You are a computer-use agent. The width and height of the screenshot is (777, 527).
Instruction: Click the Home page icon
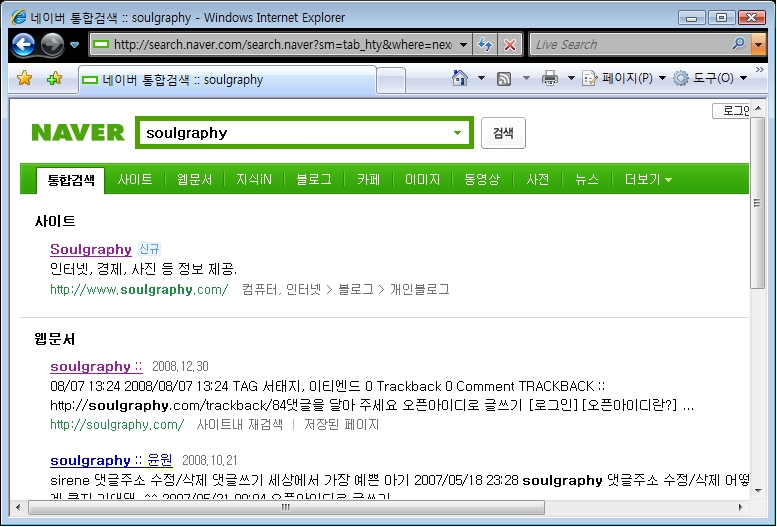[x=460, y=78]
